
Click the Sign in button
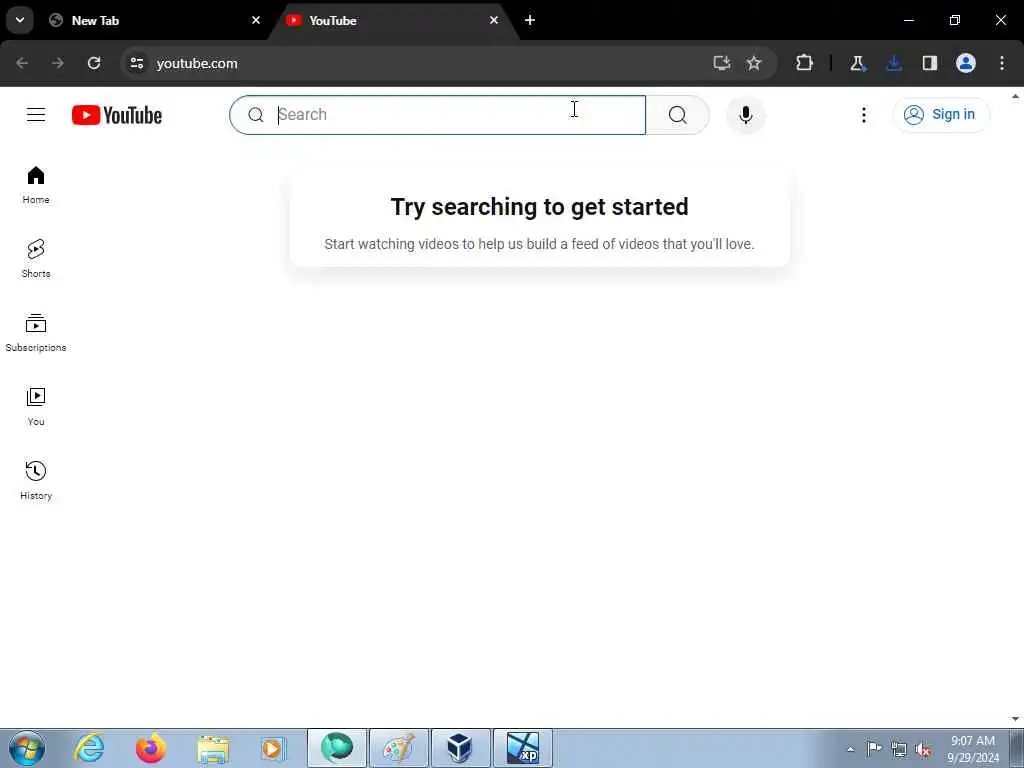[x=940, y=114]
